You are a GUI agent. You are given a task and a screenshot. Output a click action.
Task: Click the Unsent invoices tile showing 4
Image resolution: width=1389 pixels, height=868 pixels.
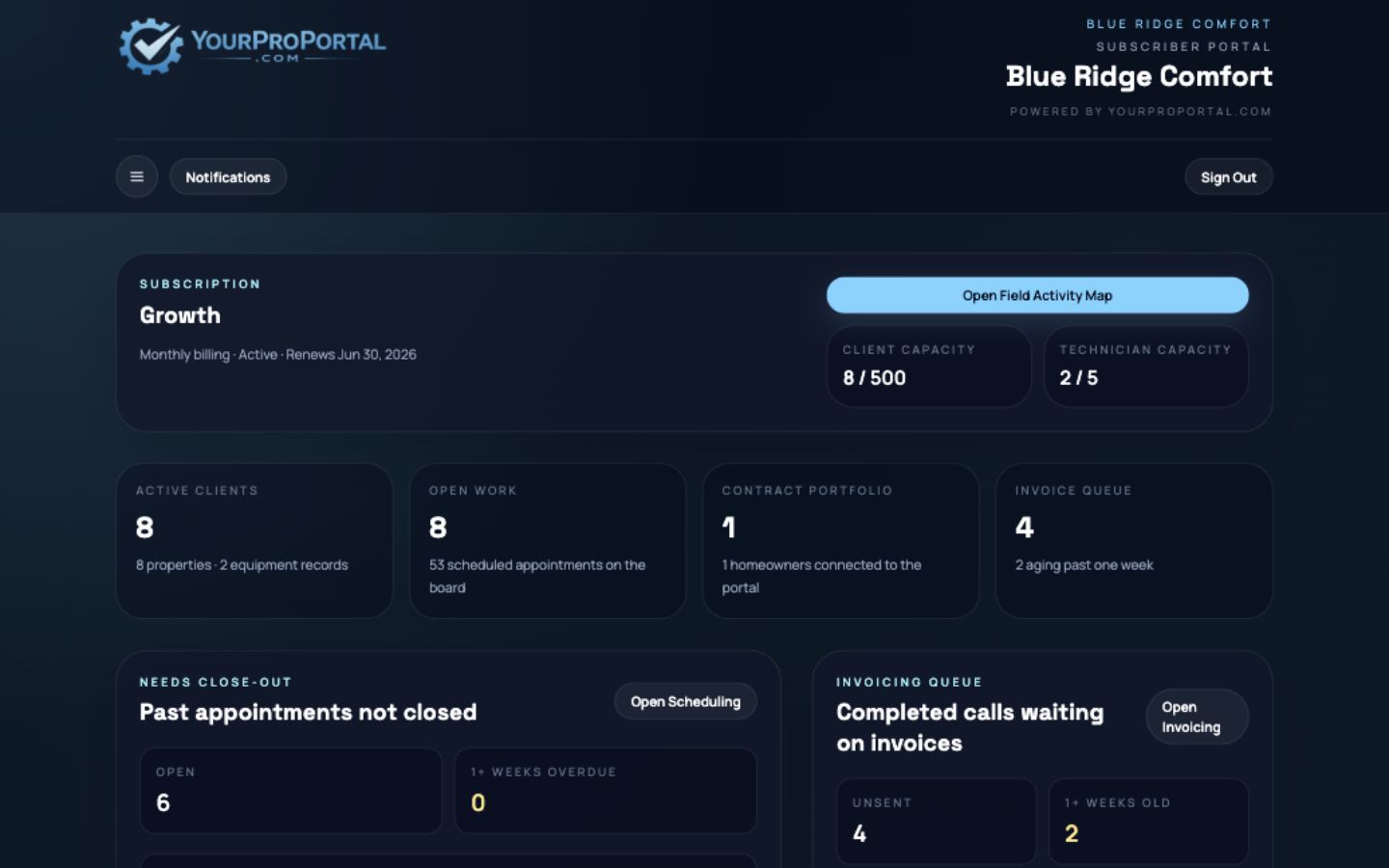[x=937, y=821]
